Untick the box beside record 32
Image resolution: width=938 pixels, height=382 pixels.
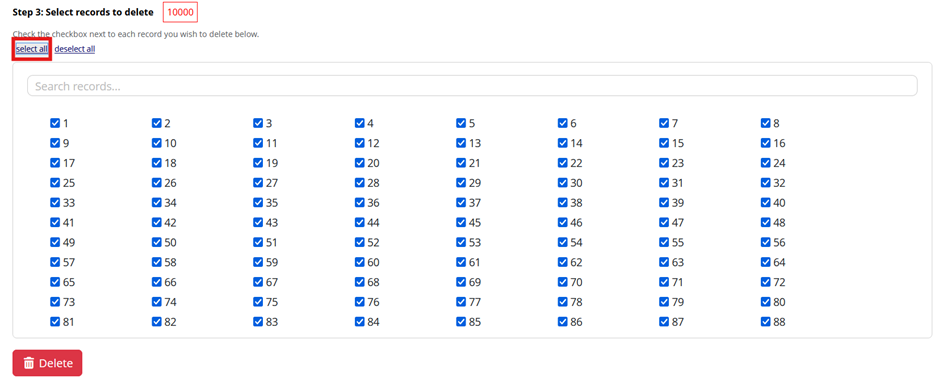click(766, 182)
